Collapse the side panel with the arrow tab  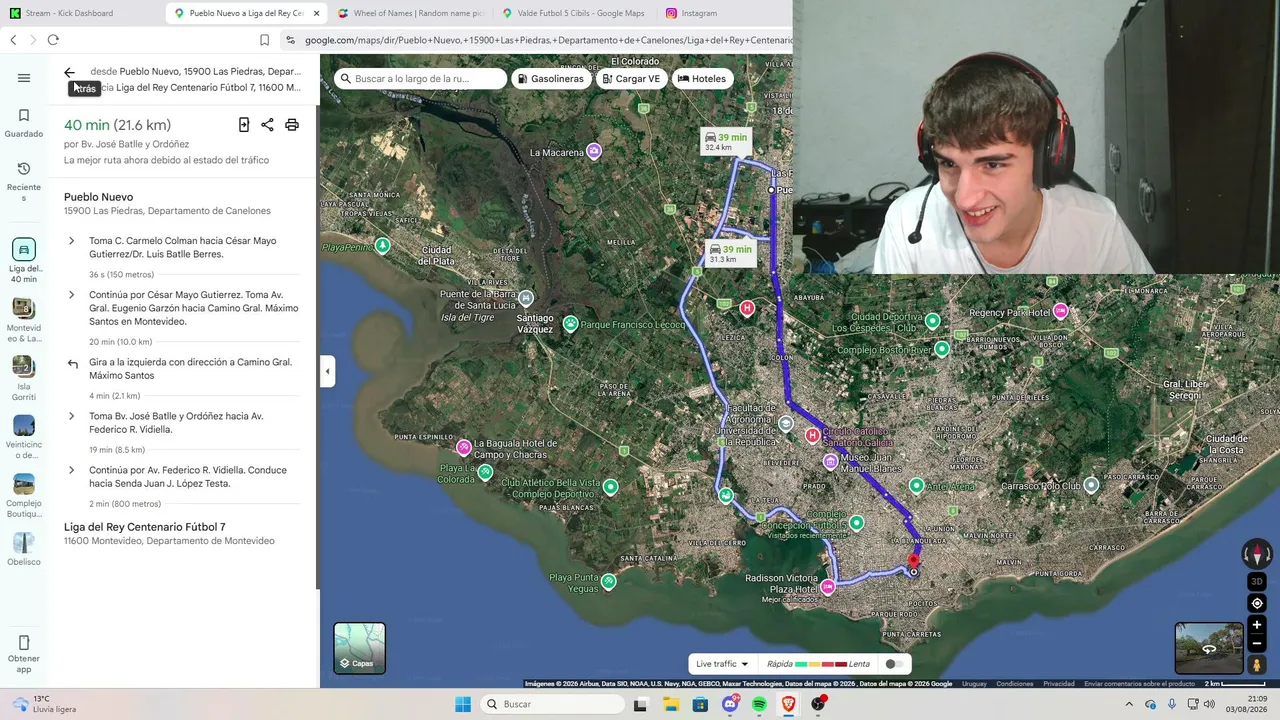pyautogui.click(x=327, y=371)
